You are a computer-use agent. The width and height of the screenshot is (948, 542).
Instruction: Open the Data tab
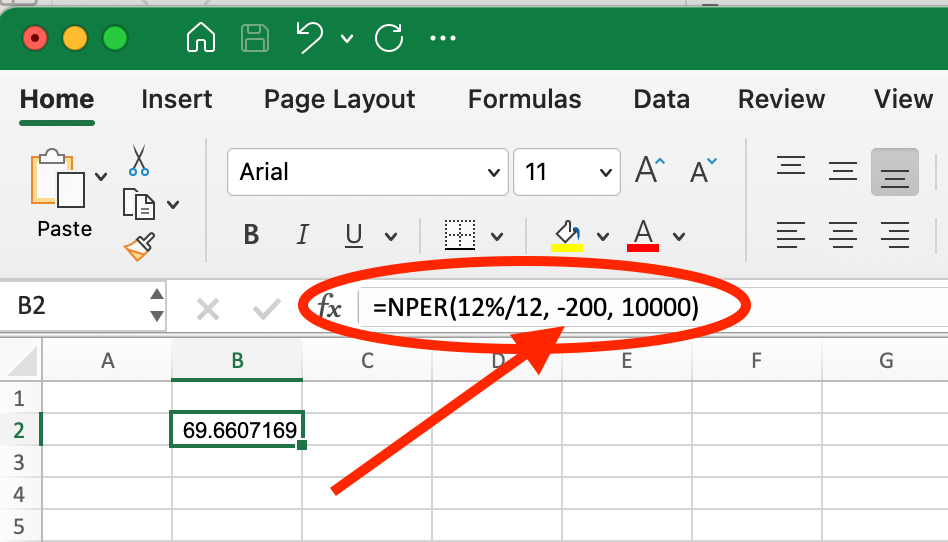click(x=661, y=99)
